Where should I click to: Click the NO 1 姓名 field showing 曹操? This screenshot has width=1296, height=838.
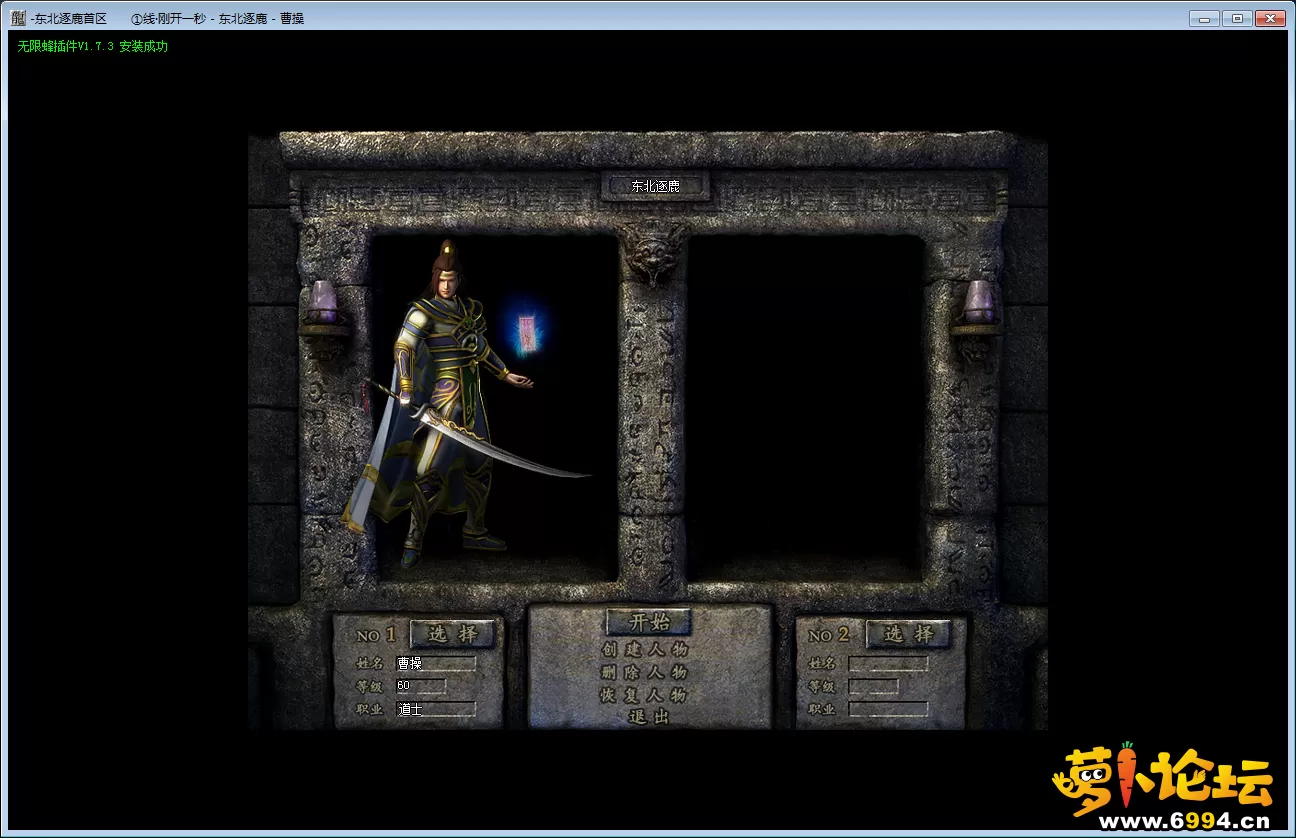point(435,663)
